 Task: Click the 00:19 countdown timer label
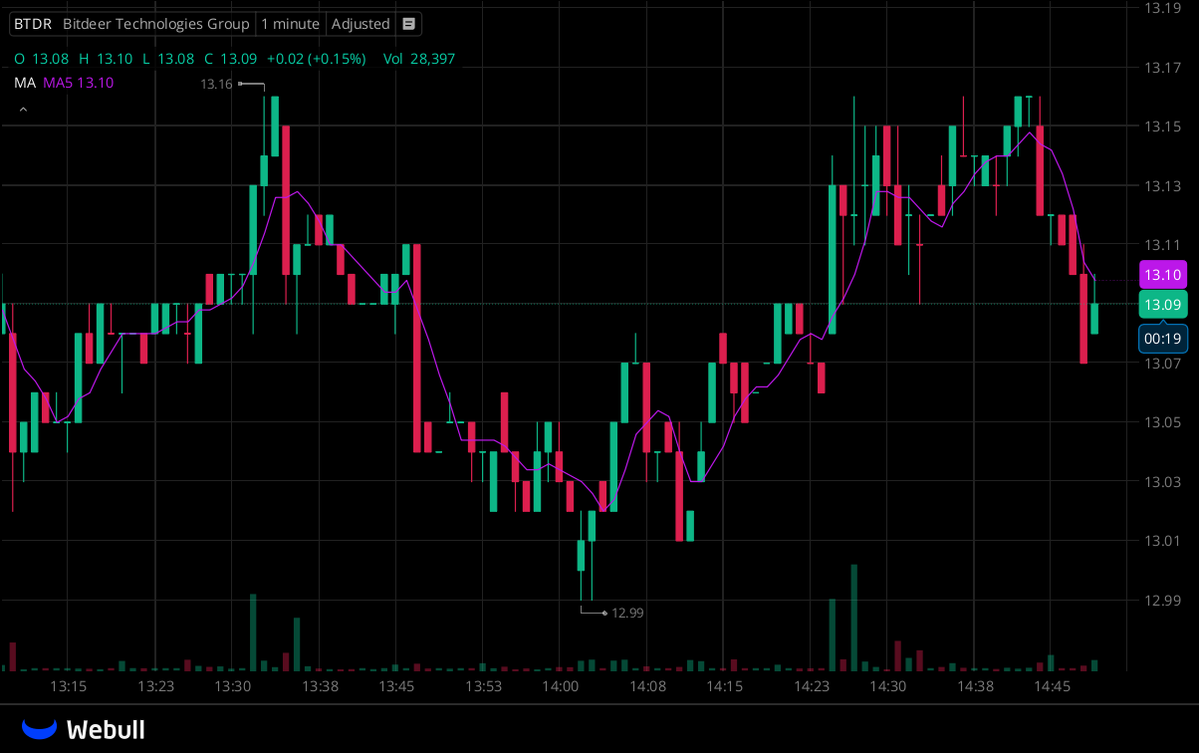1162,339
